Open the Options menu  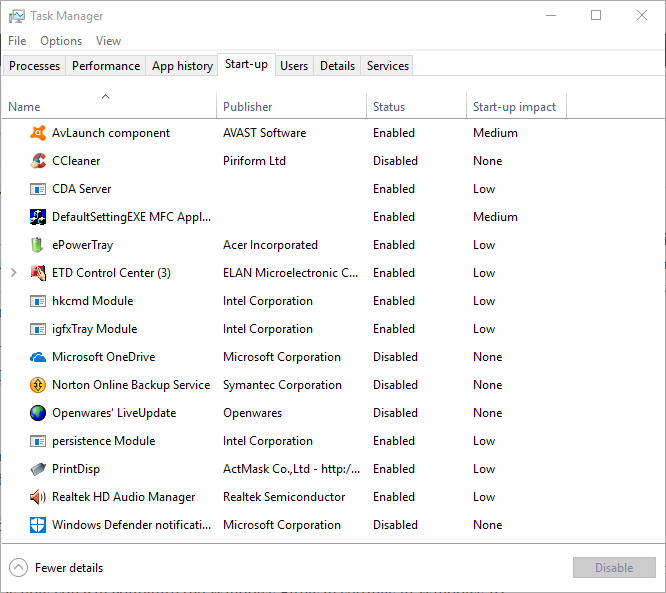coord(61,41)
